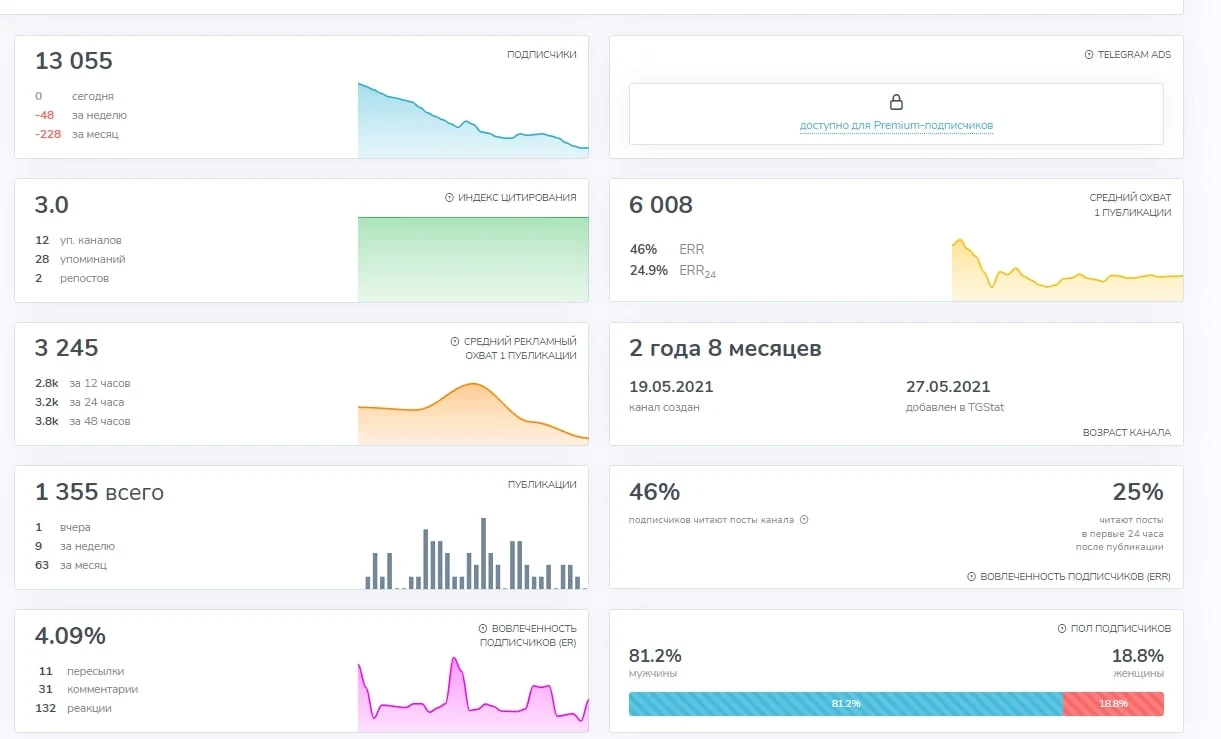This screenshot has height=739, width=1221.
Task: Click the 25% first-24-hours value
Action: click(x=1138, y=492)
